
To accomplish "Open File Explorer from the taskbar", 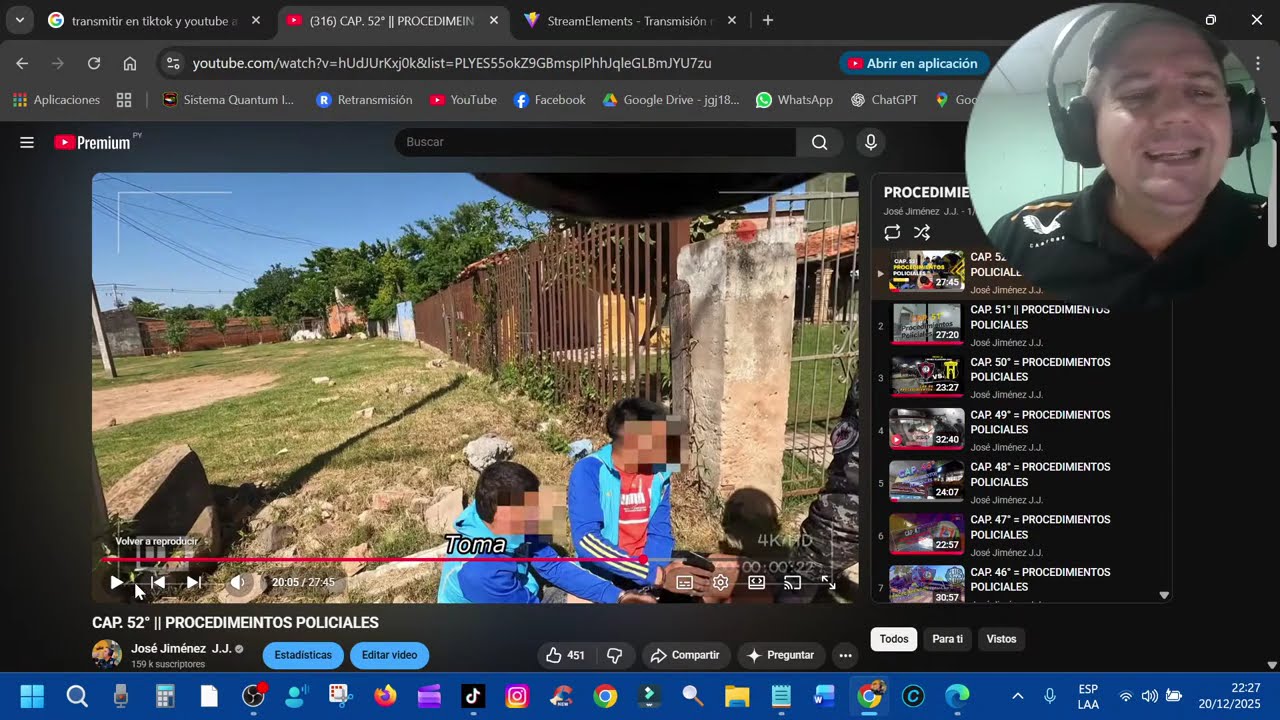I will 737,696.
